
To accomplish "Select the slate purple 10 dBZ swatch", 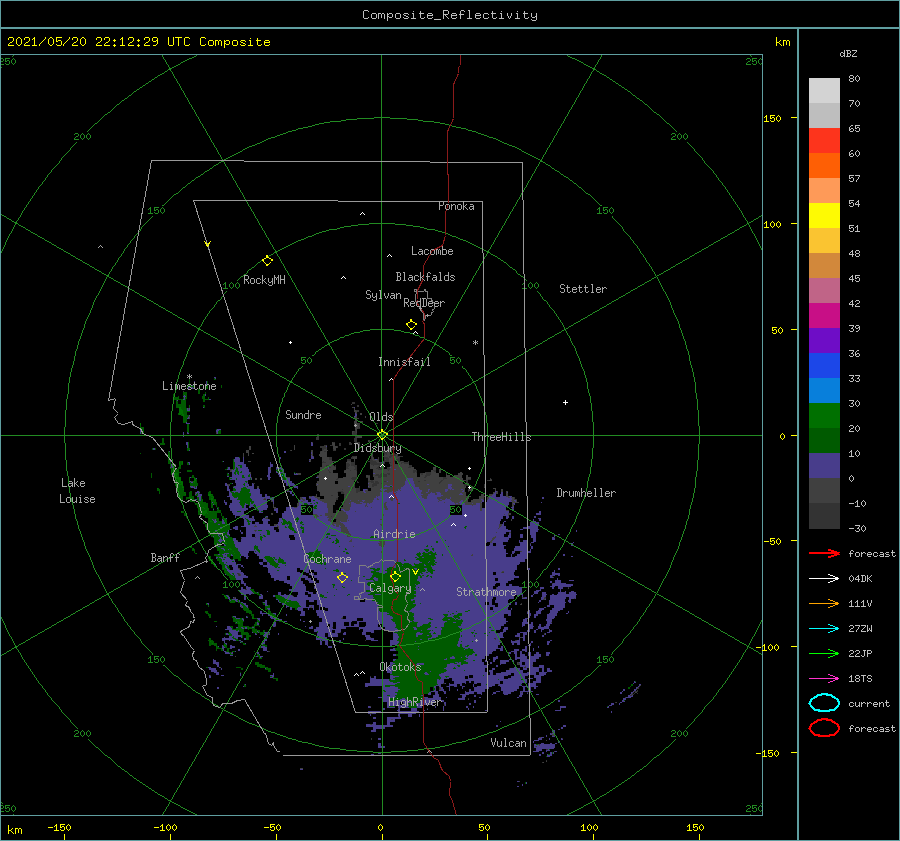I will click(x=824, y=466).
